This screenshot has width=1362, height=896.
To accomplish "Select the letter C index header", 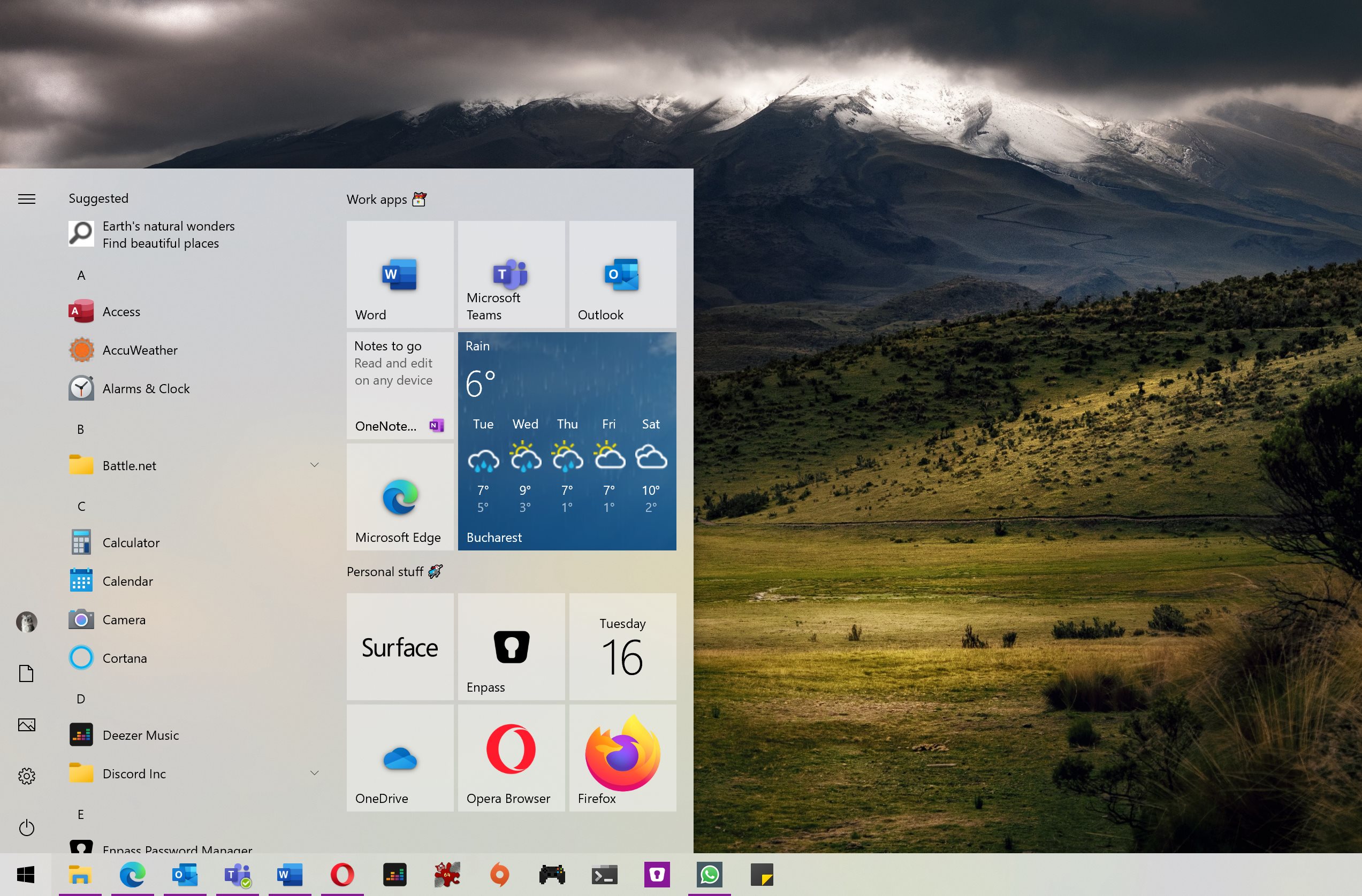I will click(81, 507).
